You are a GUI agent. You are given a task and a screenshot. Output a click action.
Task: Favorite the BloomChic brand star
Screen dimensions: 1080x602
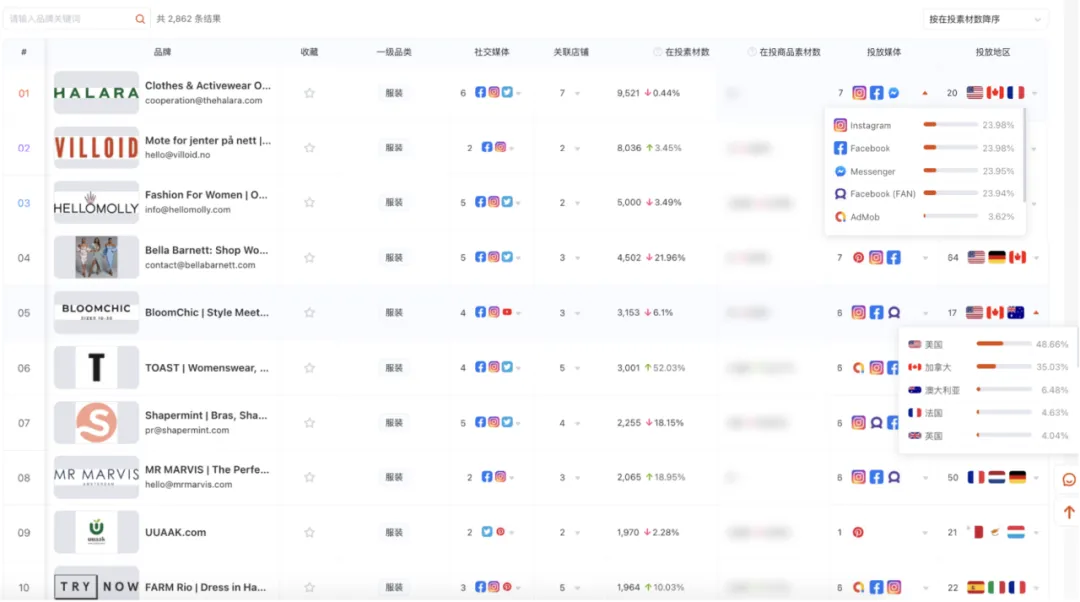click(309, 313)
